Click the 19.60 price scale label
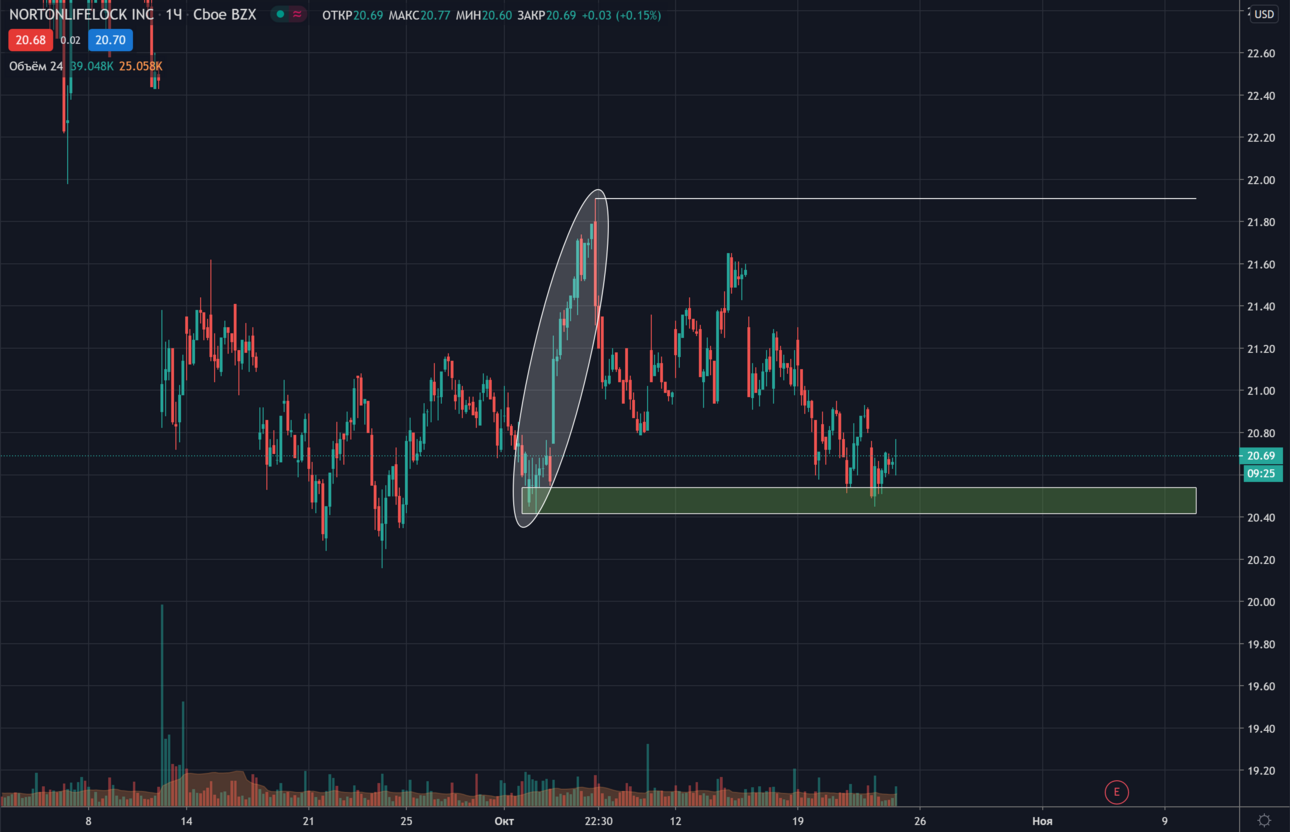 (1261, 687)
